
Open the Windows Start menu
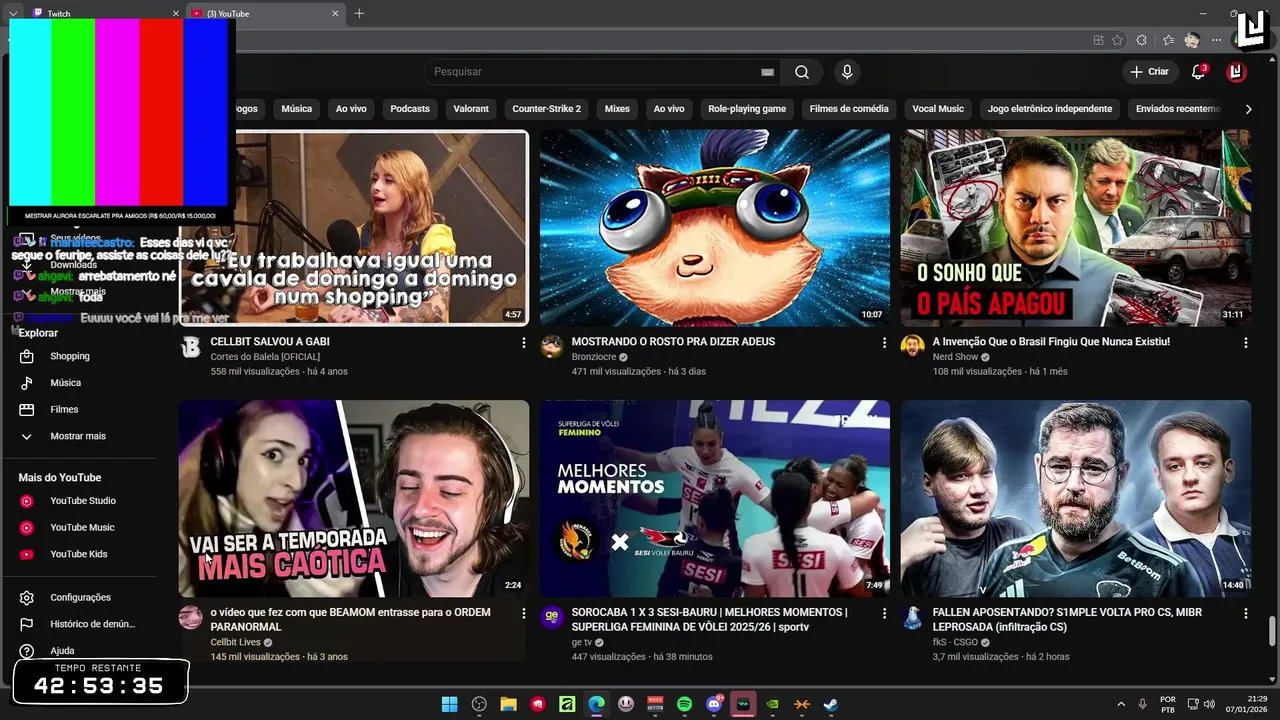pyautogui.click(x=450, y=704)
